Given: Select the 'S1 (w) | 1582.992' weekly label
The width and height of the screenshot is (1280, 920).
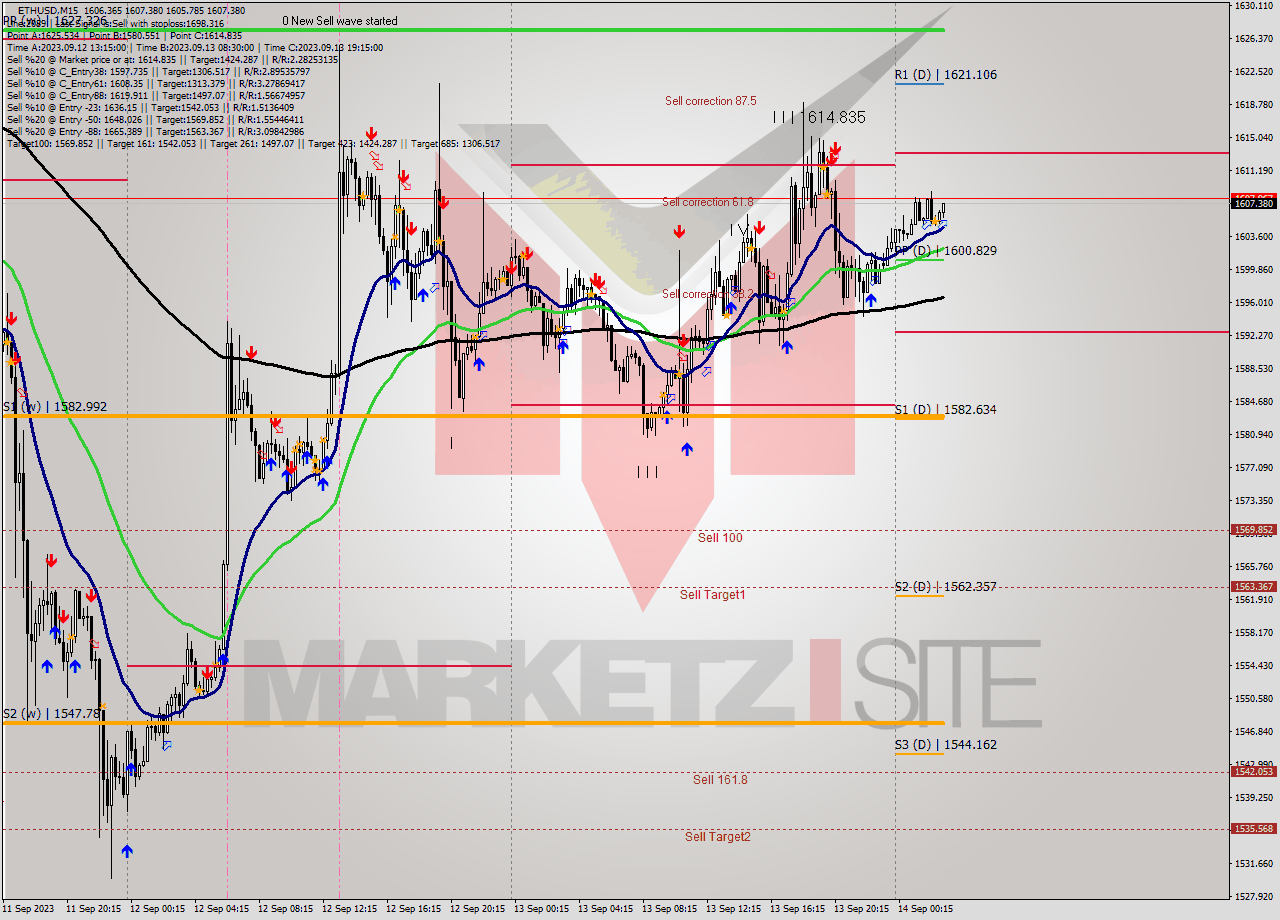Looking at the screenshot, I should point(54,407).
